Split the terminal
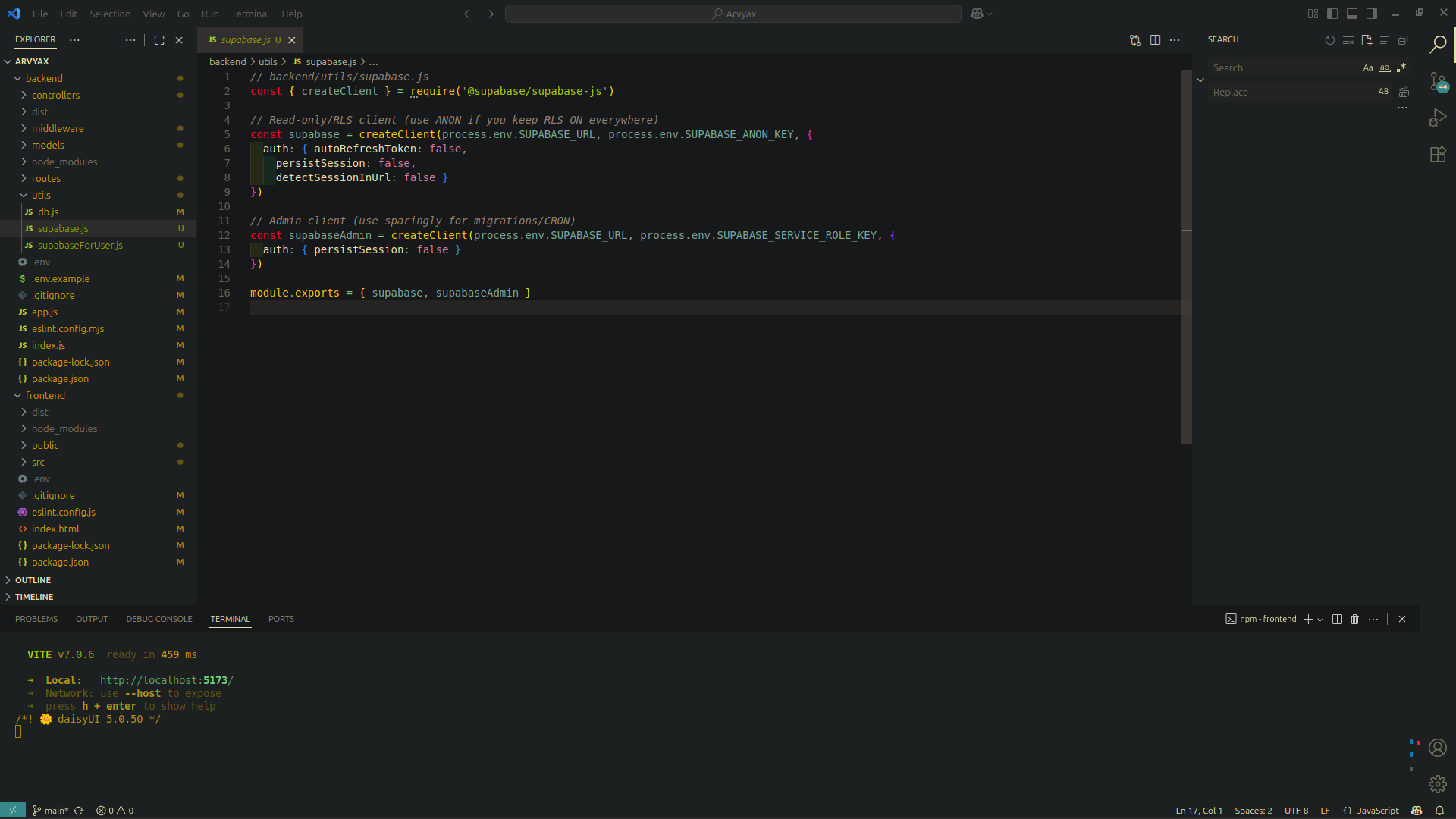The height and width of the screenshot is (819, 1456). [1337, 620]
